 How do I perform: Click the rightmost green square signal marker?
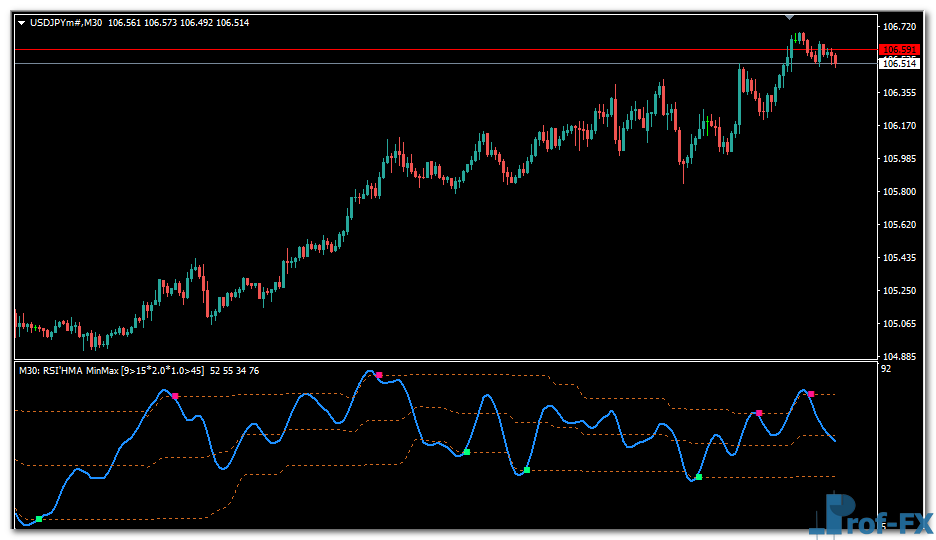[698, 478]
